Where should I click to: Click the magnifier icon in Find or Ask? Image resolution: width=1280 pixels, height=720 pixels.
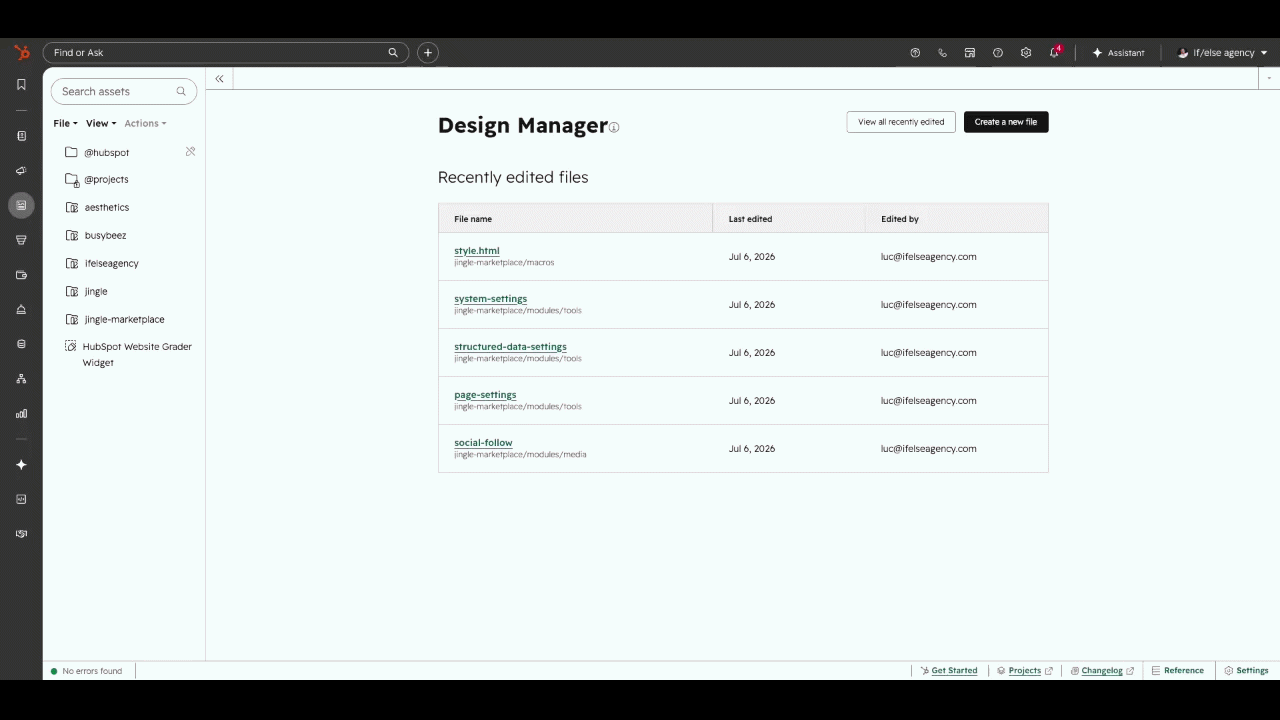pyautogui.click(x=393, y=52)
